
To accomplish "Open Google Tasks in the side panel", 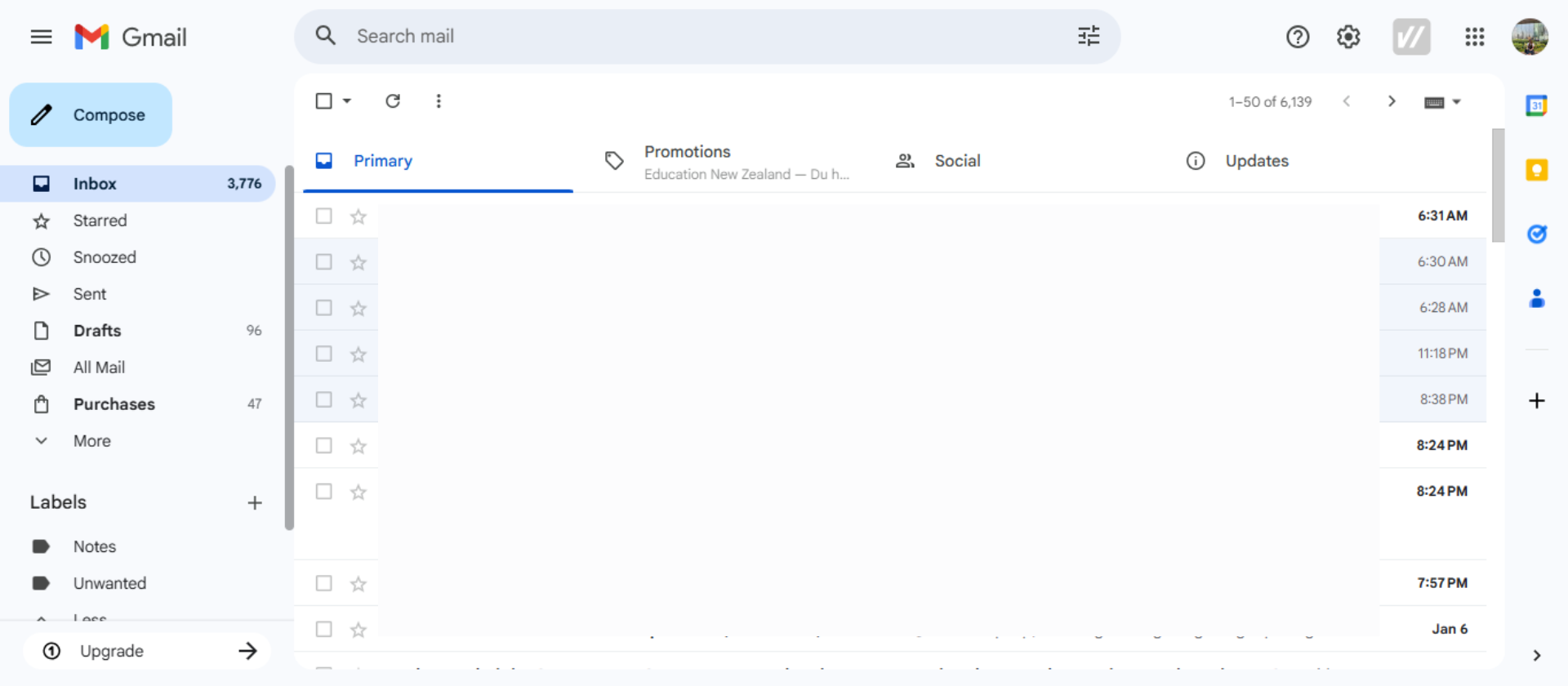I will tap(1536, 234).
